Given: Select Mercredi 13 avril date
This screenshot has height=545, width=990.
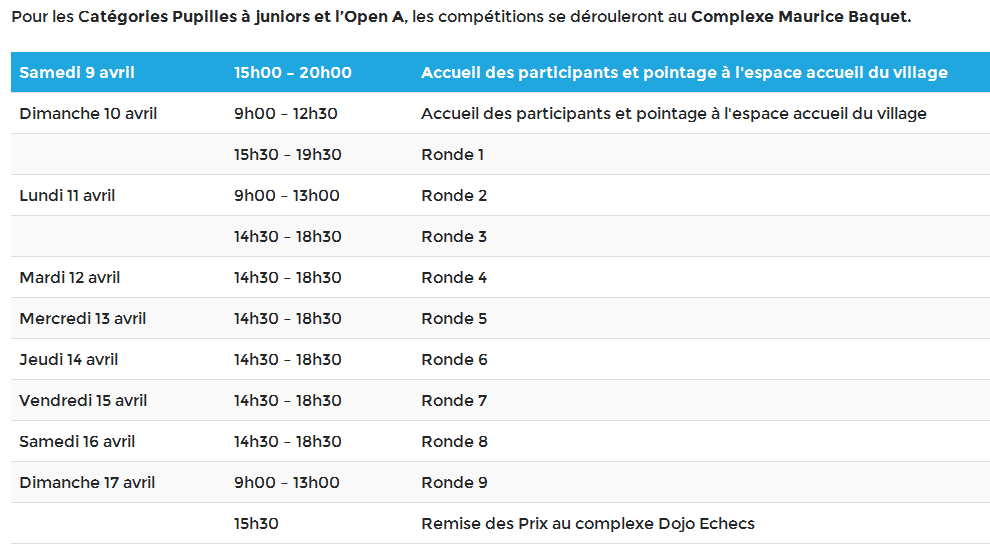Looking at the screenshot, I should pos(83,319).
